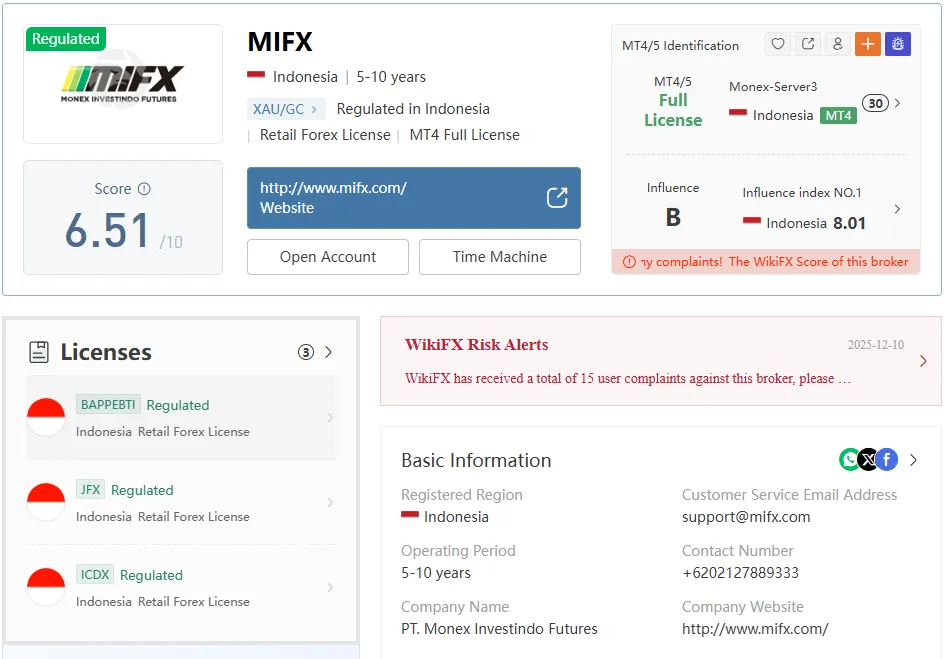Expand Basic Information chevron

tap(913, 460)
